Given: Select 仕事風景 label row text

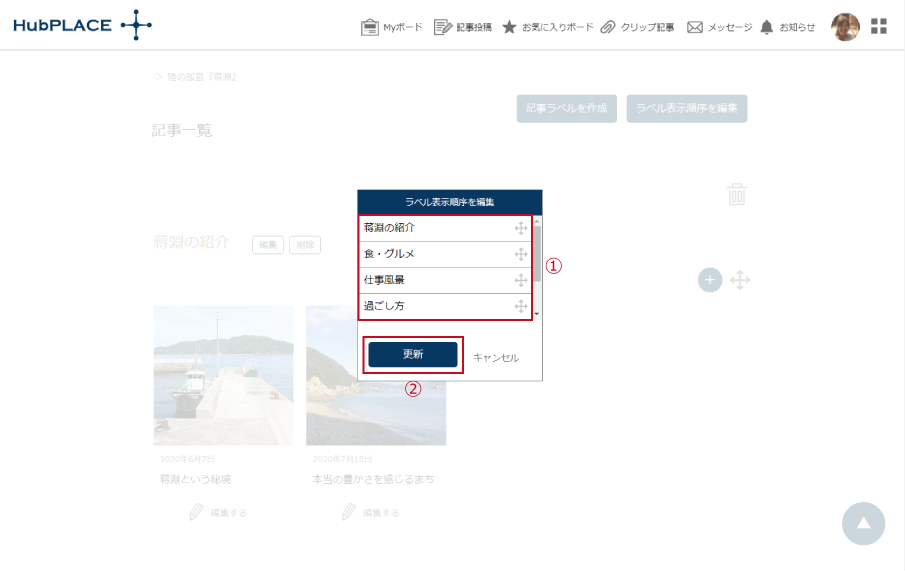Looking at the screenshot, I should click(384, 280).
